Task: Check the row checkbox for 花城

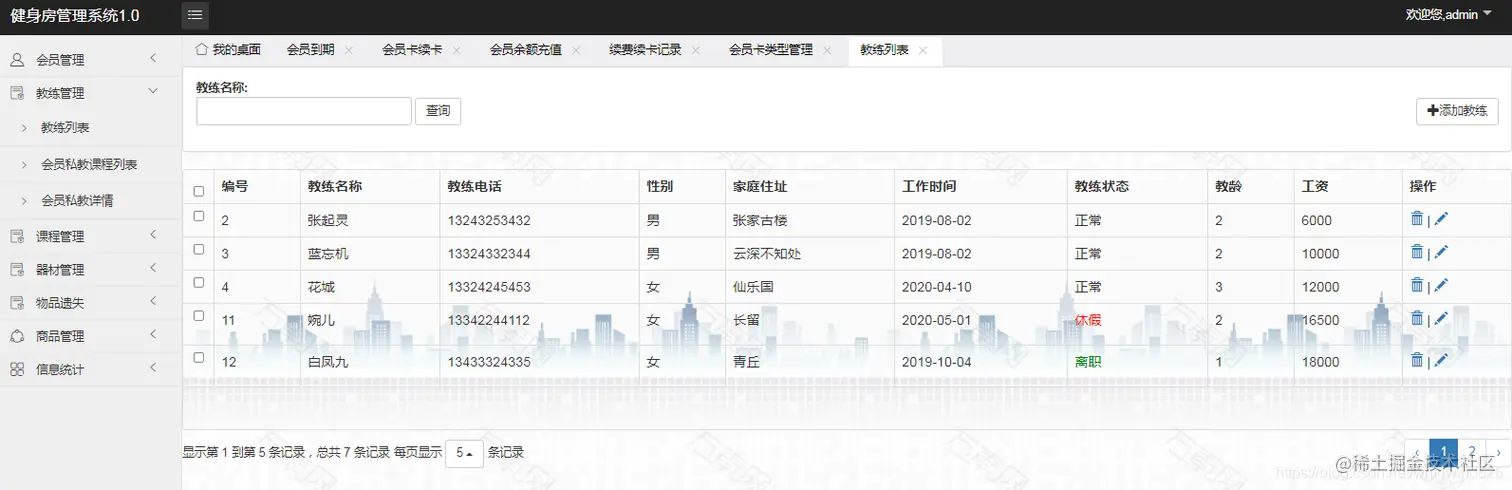Action: pyautogui.click(x=198, y=282)
